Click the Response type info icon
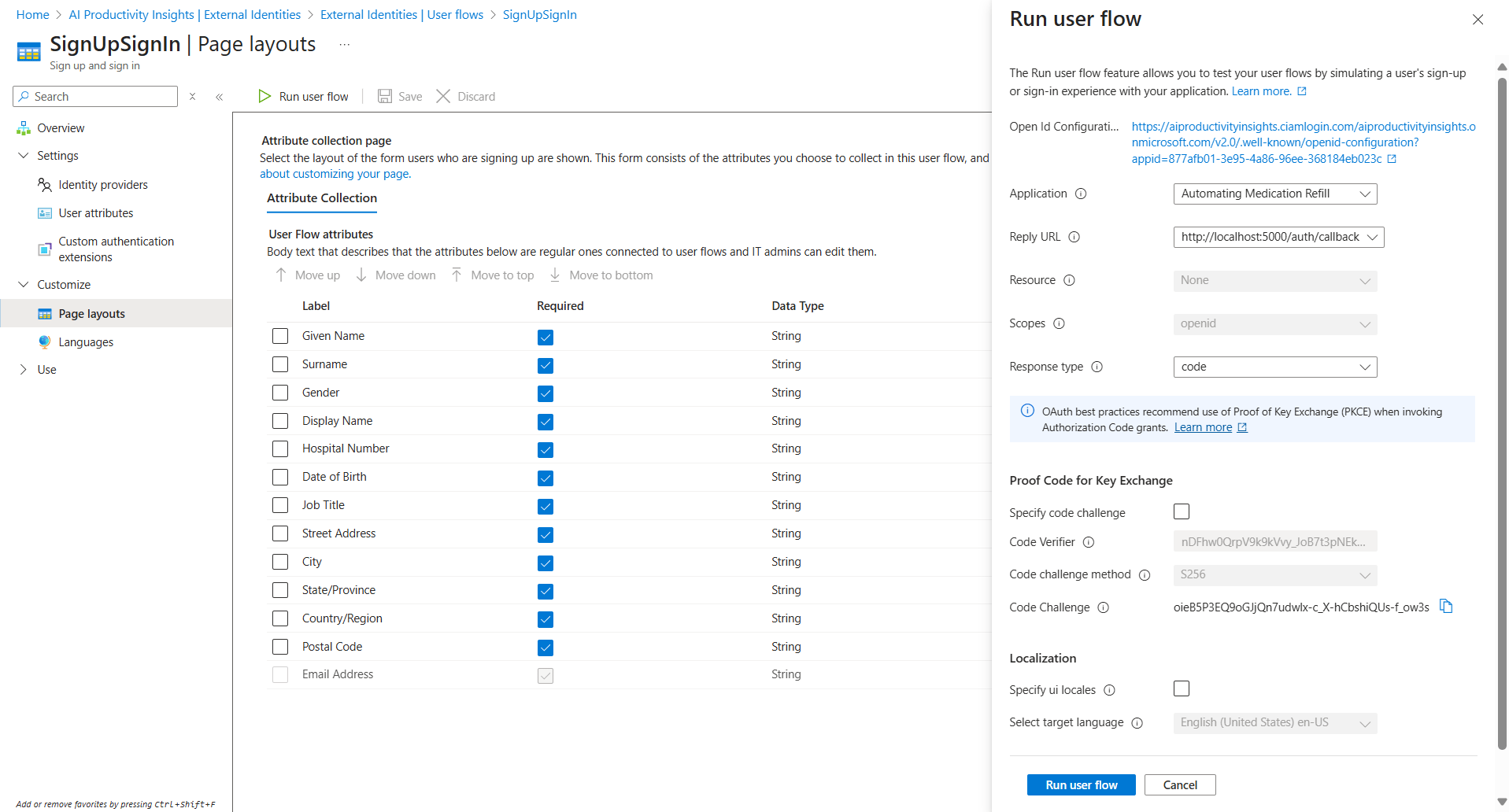Image resolution: width=1509 pixels, height=812 pixels. (1097, 367)
